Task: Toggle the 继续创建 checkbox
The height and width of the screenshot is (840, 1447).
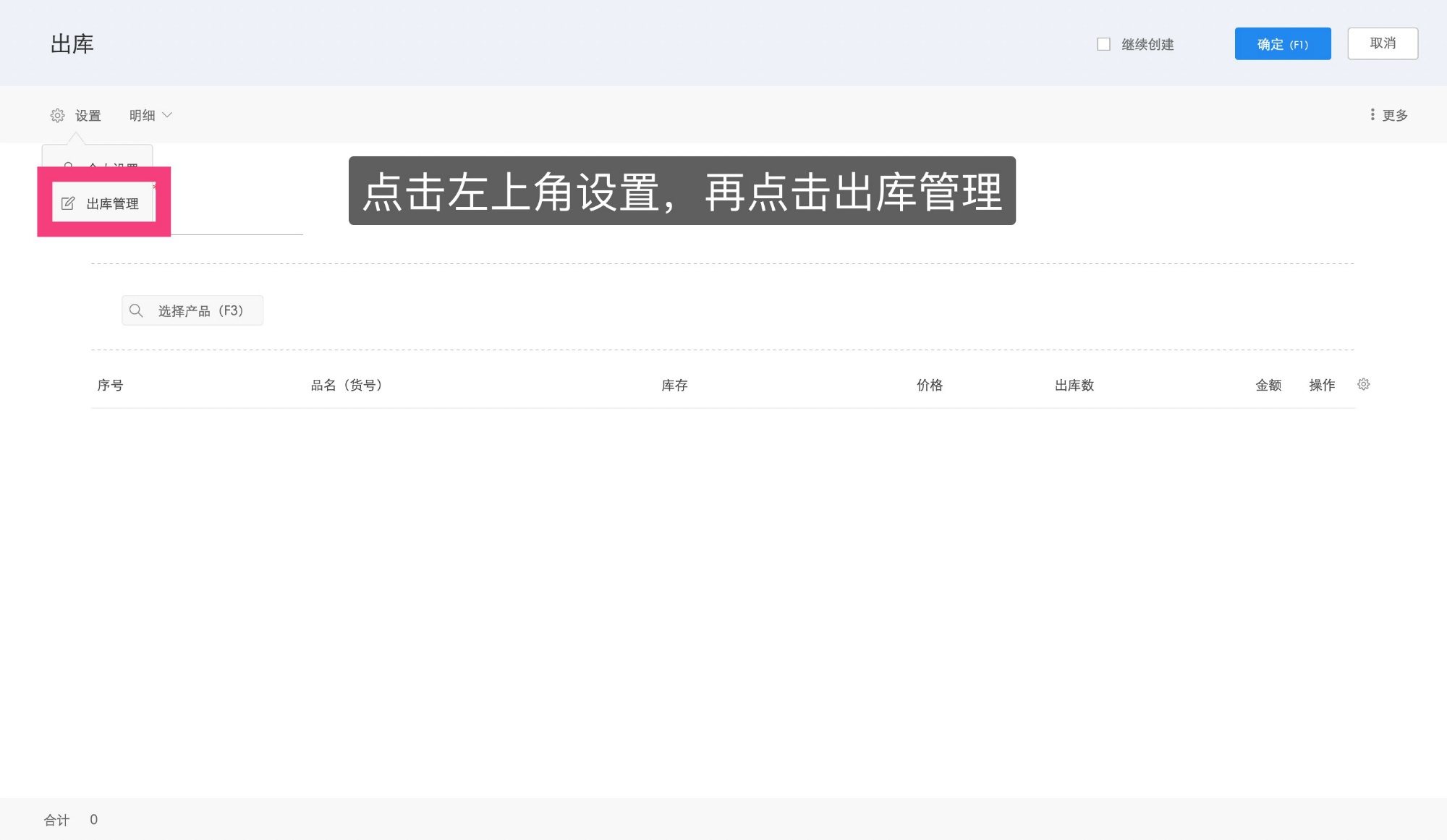Action: pos(1103,43)
